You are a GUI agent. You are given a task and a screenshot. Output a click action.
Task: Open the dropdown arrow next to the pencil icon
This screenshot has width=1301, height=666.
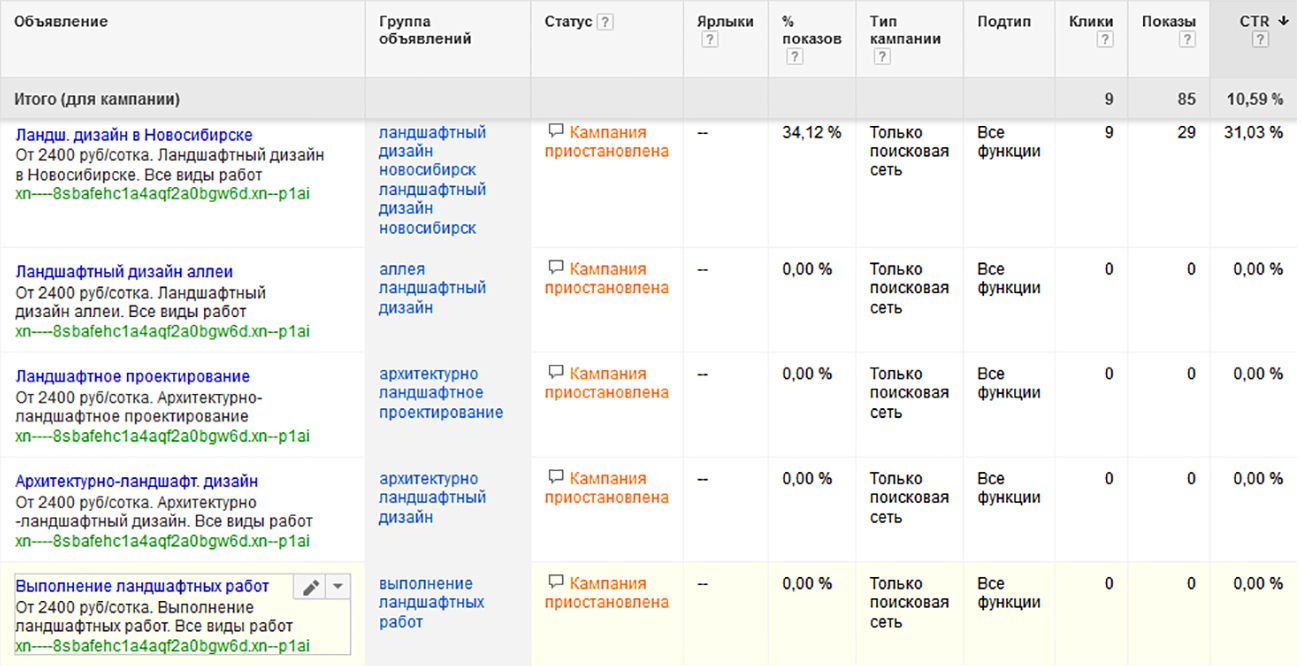(338, 588)
